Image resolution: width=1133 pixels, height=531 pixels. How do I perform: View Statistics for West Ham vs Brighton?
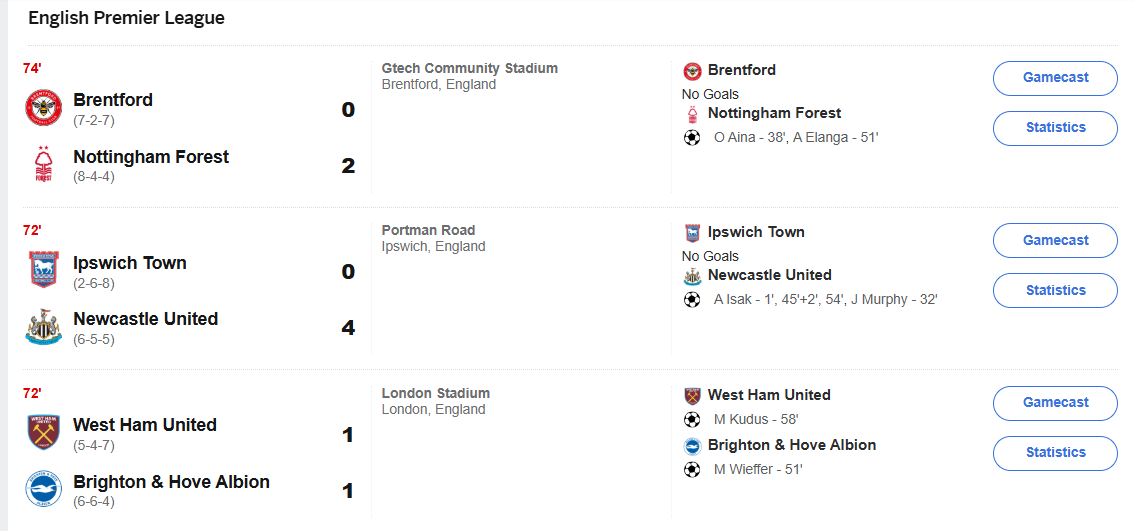(x=1055, y=453)
